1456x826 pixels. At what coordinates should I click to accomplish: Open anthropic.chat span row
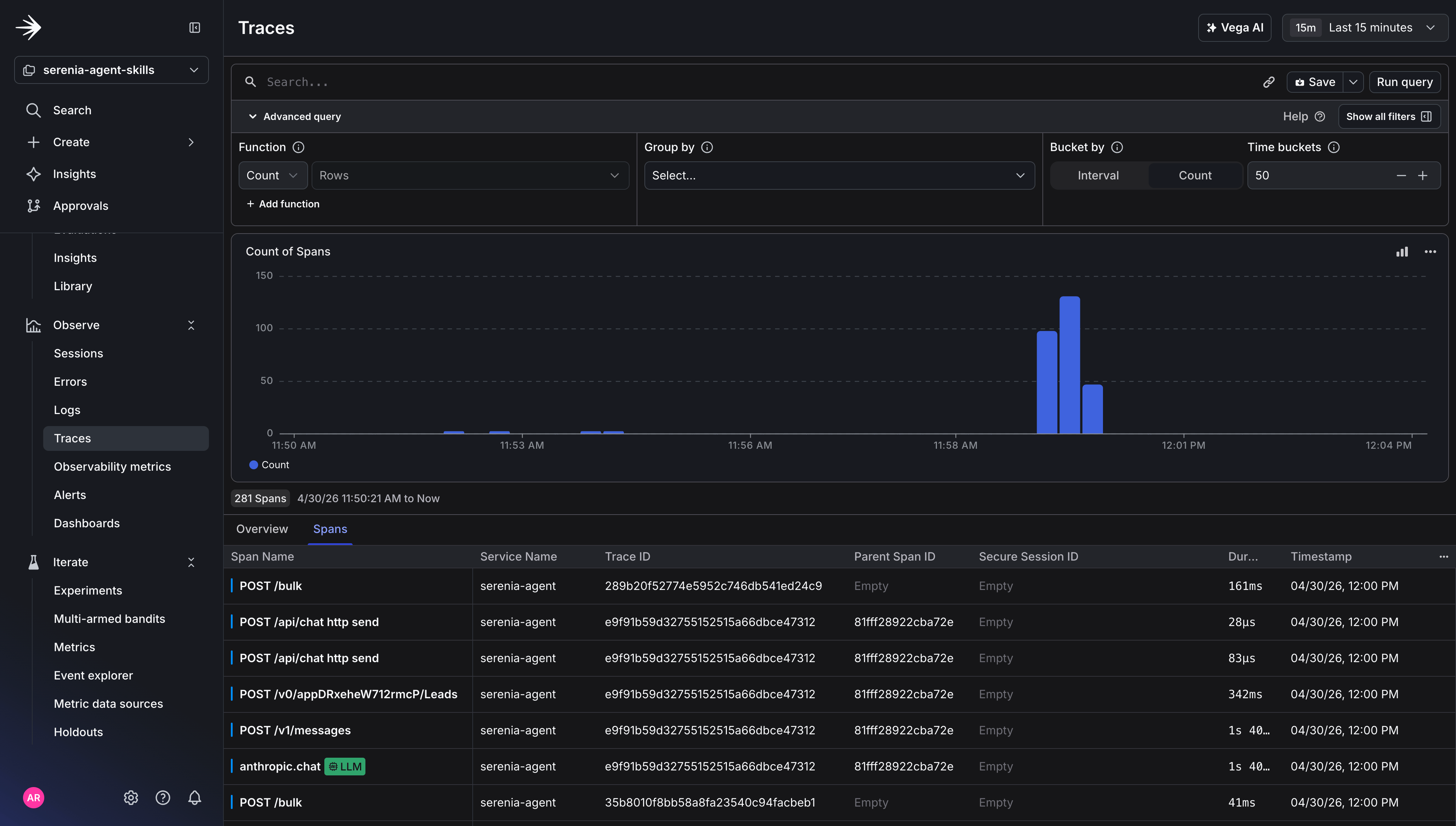tap(839, 767)
